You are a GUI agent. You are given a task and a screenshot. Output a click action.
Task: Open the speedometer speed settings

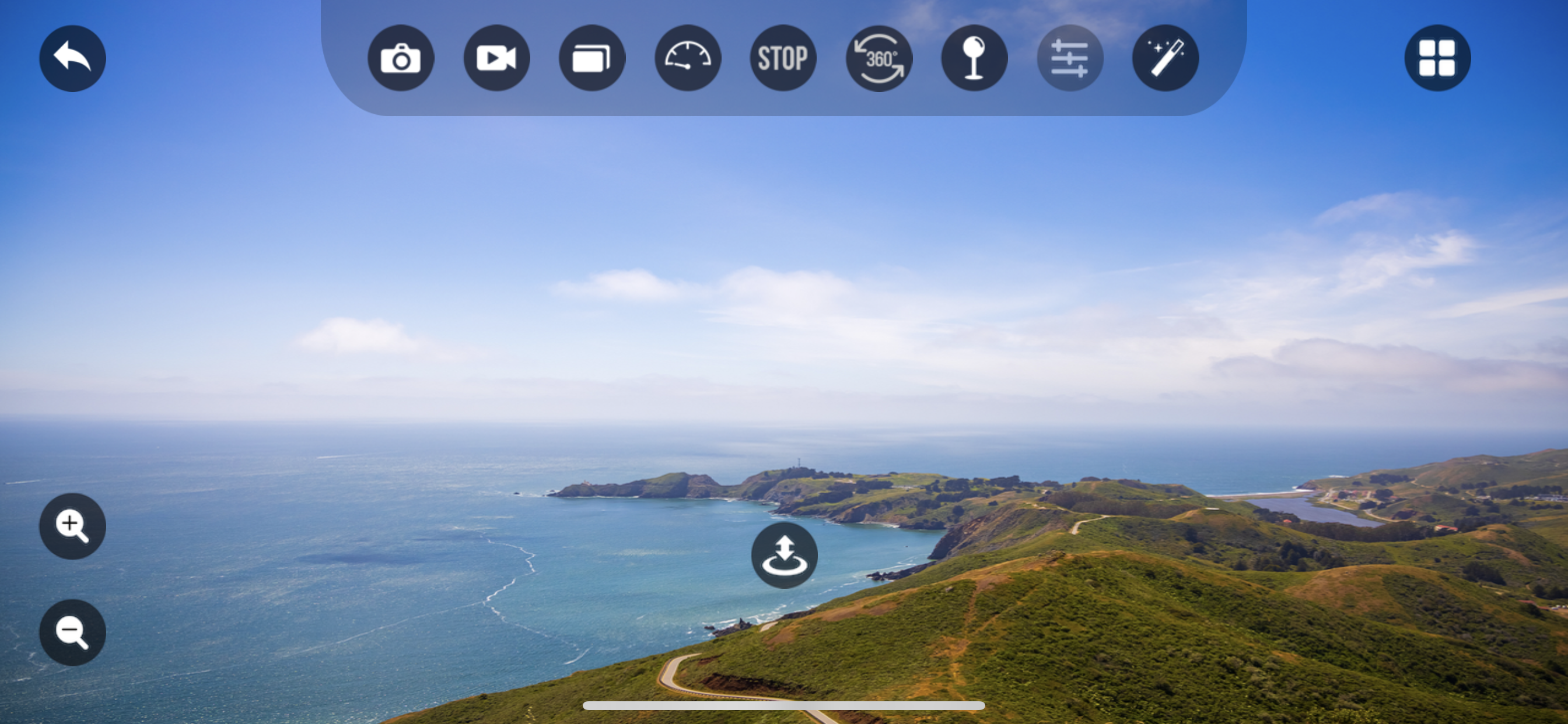[687, 58]
